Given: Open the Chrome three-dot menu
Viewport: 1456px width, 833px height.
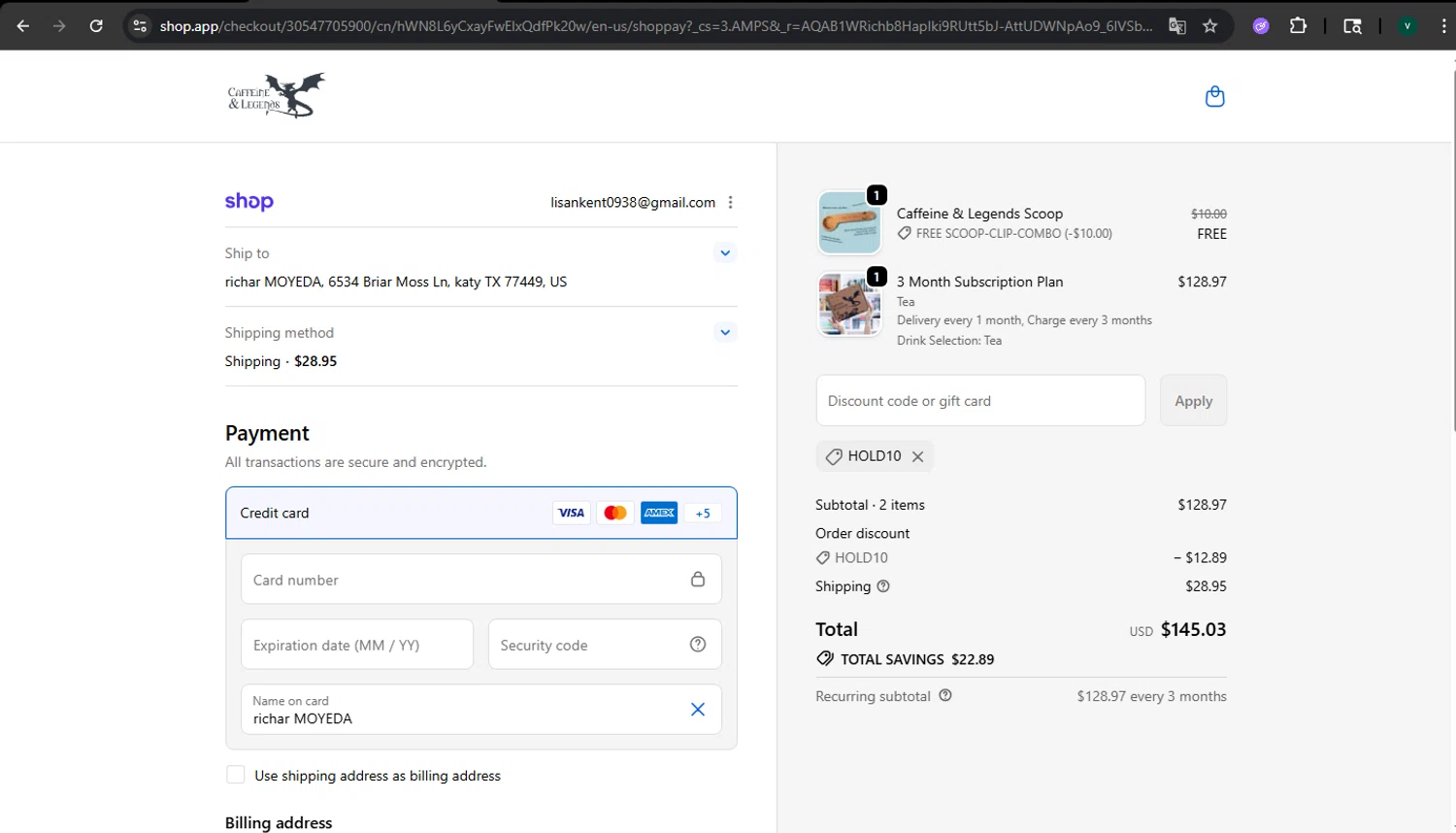Looking at the screenshot, I should [1443, 26].
